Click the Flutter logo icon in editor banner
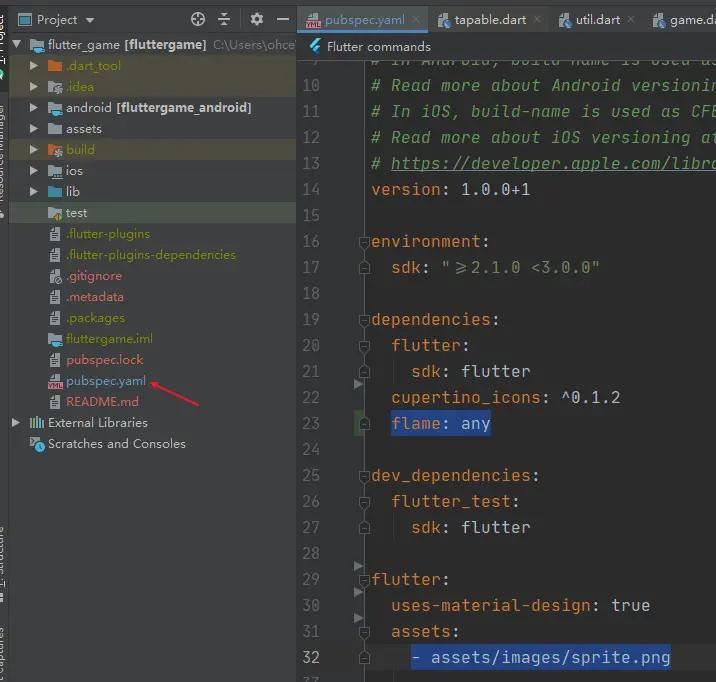This screenshot has width=716, height=682. 316,46
